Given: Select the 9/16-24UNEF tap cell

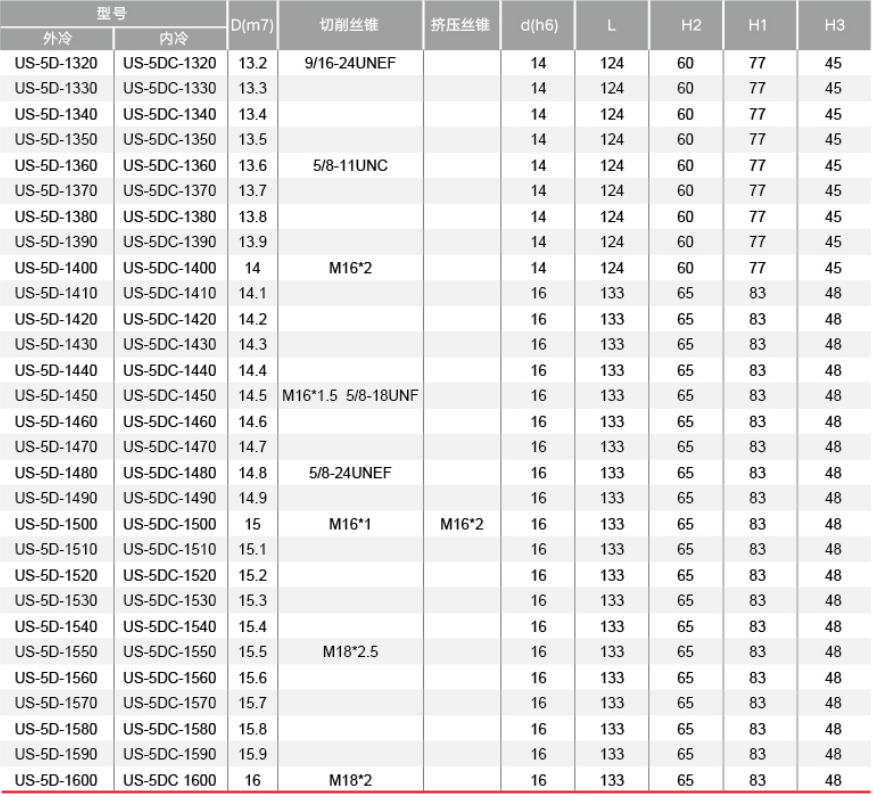Looking at the screenshot, I should pyautogui.click(x=348, y=63).
